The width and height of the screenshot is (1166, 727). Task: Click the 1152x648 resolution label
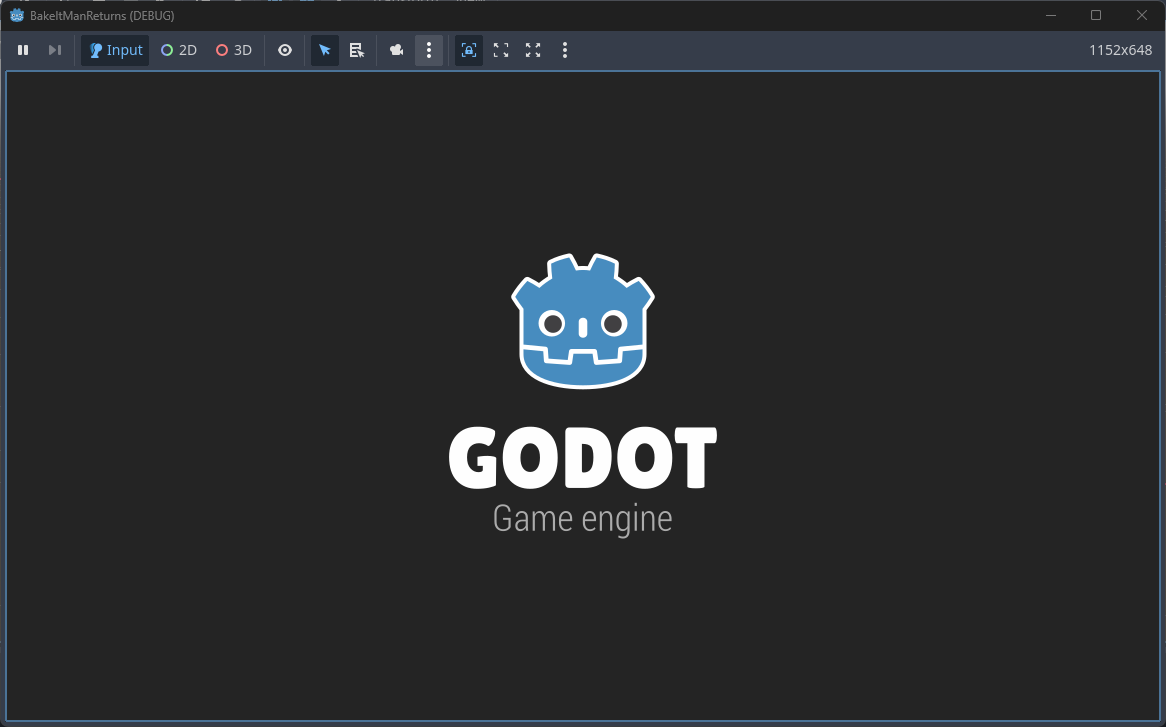(1120, 50)
